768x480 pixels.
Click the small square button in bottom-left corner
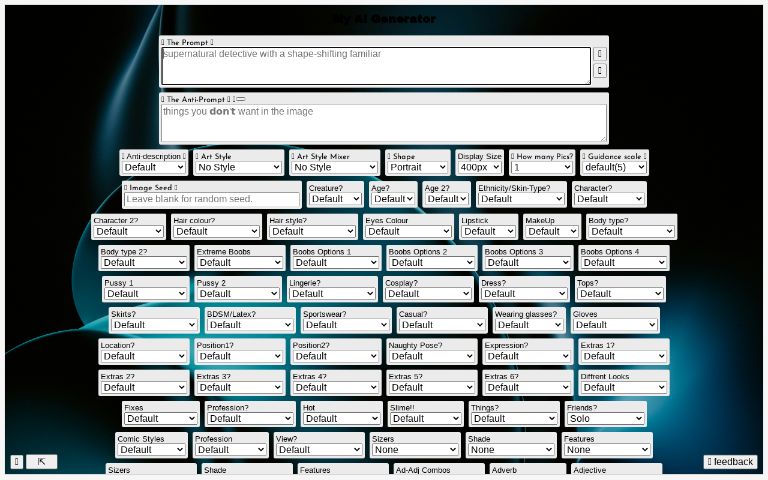[17, 461]
